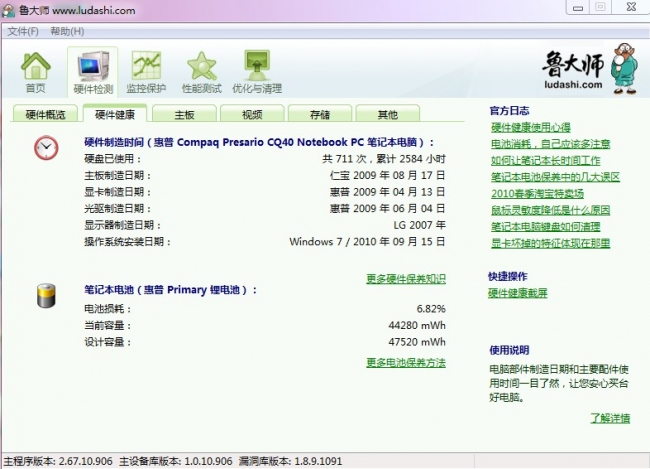650x469 pixels.
Task: Switch to the 其他 tab
Action: pyautogui.click(x=387, y=115)
